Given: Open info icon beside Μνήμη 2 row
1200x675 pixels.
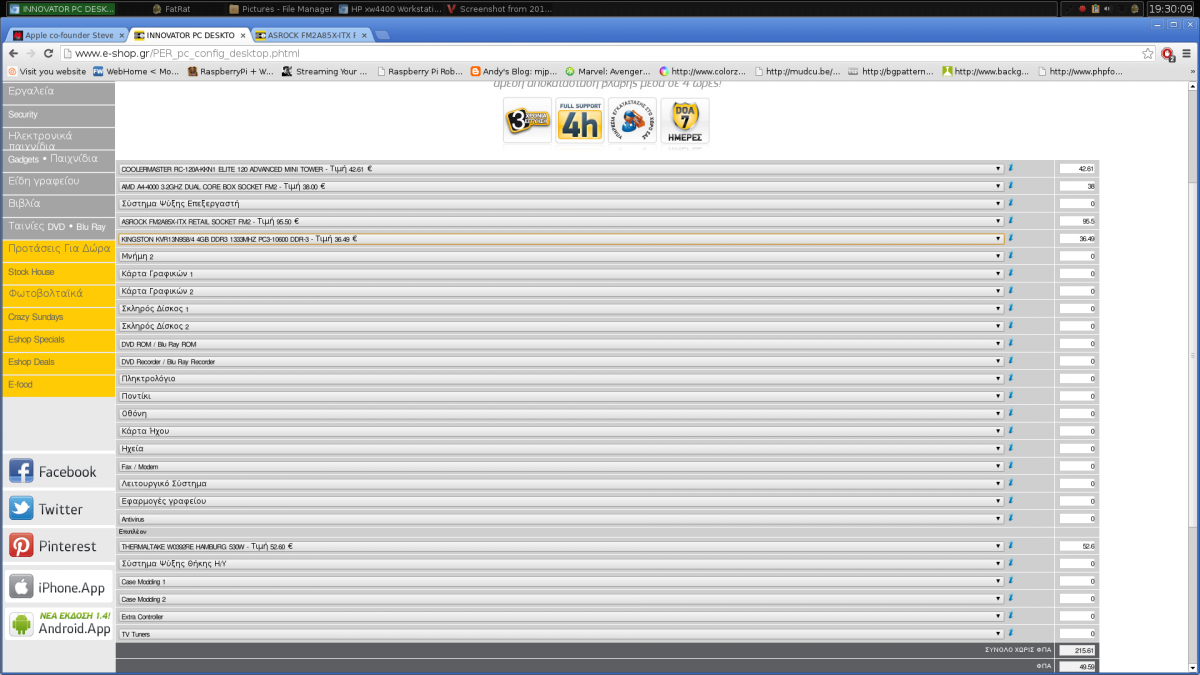Looking at the screenshot, I should [x=1011, y=256].
